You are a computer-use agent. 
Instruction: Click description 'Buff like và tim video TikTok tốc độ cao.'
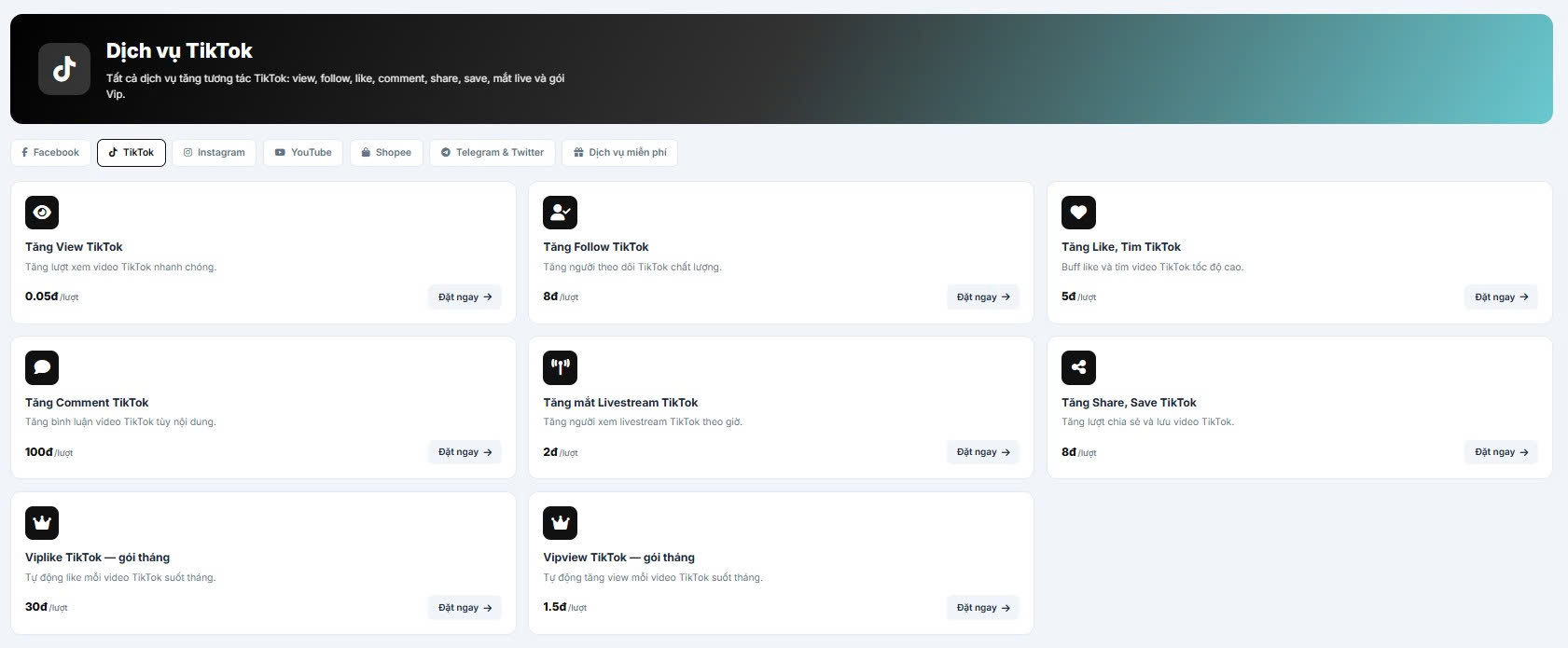coord(1152,268)
